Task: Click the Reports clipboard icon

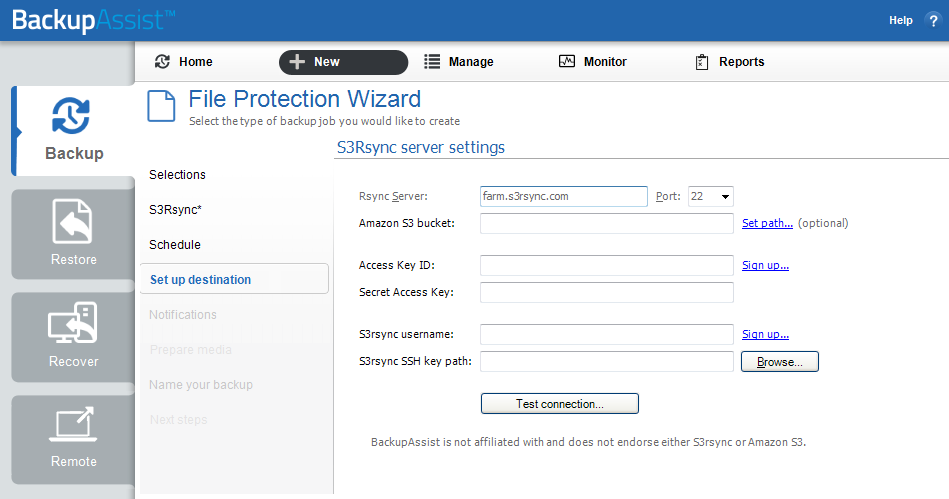Action: click(x=701, y=62)
